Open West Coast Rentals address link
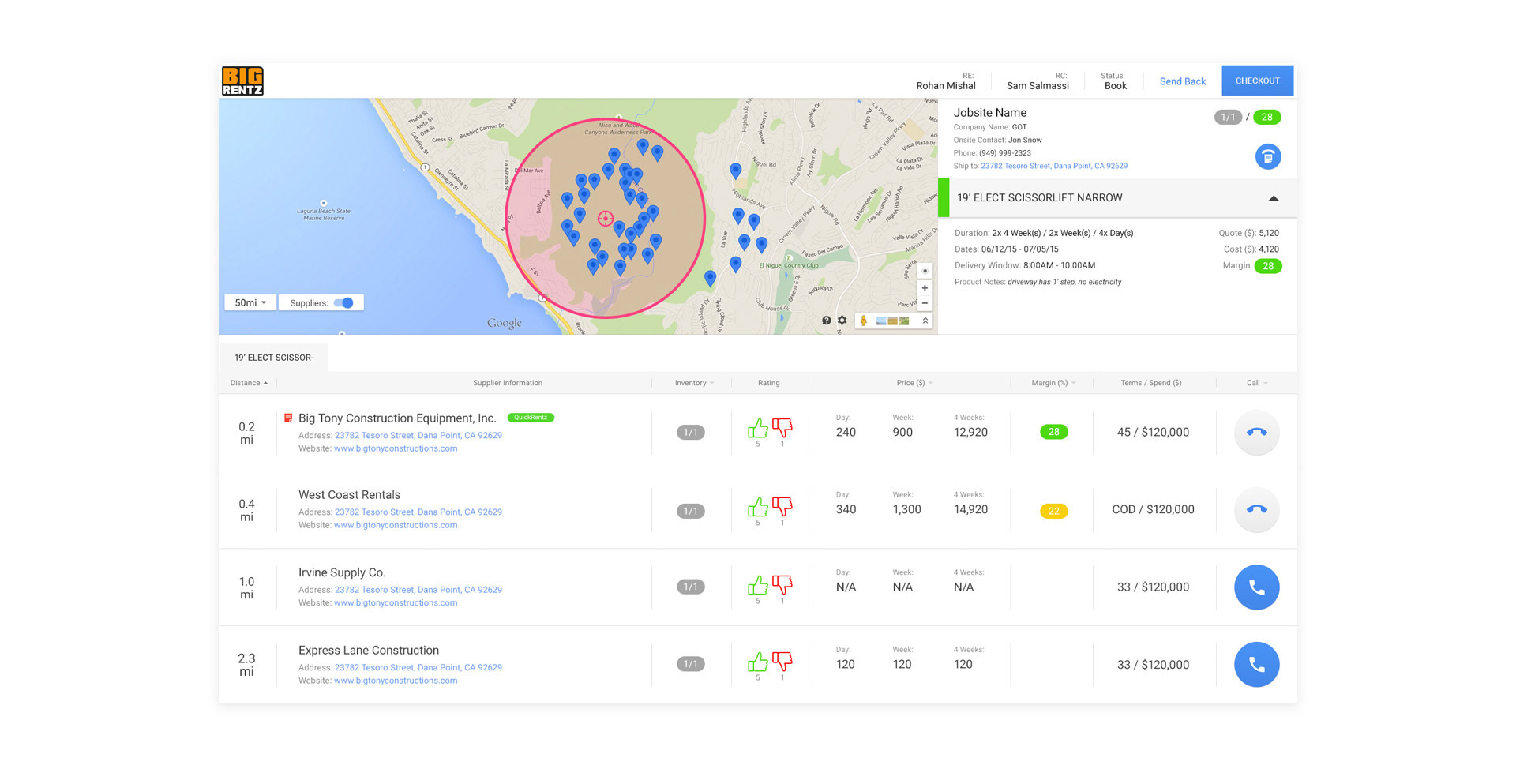The image size is (1516, 784). (418, 512)
